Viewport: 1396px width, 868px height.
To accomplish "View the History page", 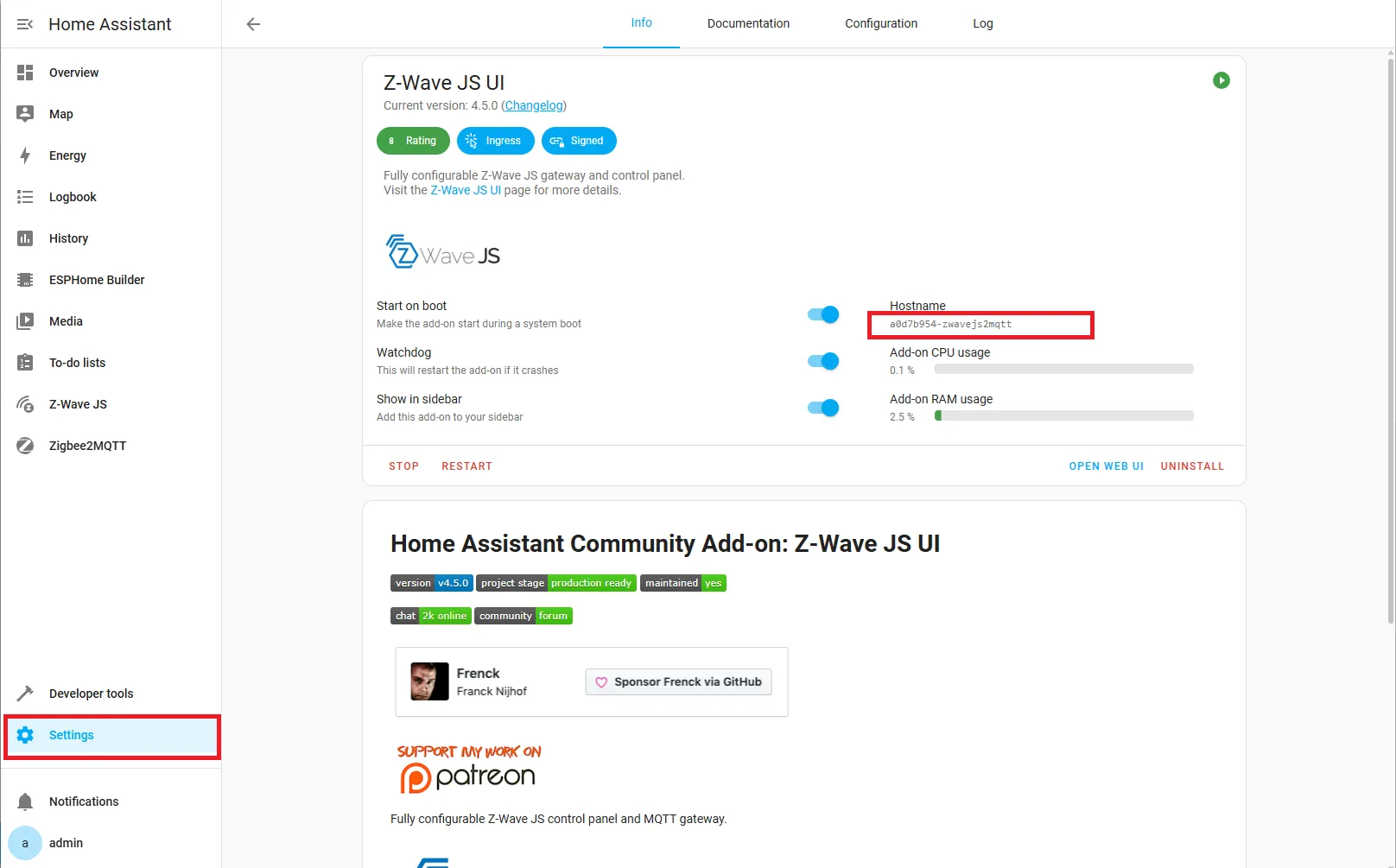I will pyautogui.click(x=68, y=238).
